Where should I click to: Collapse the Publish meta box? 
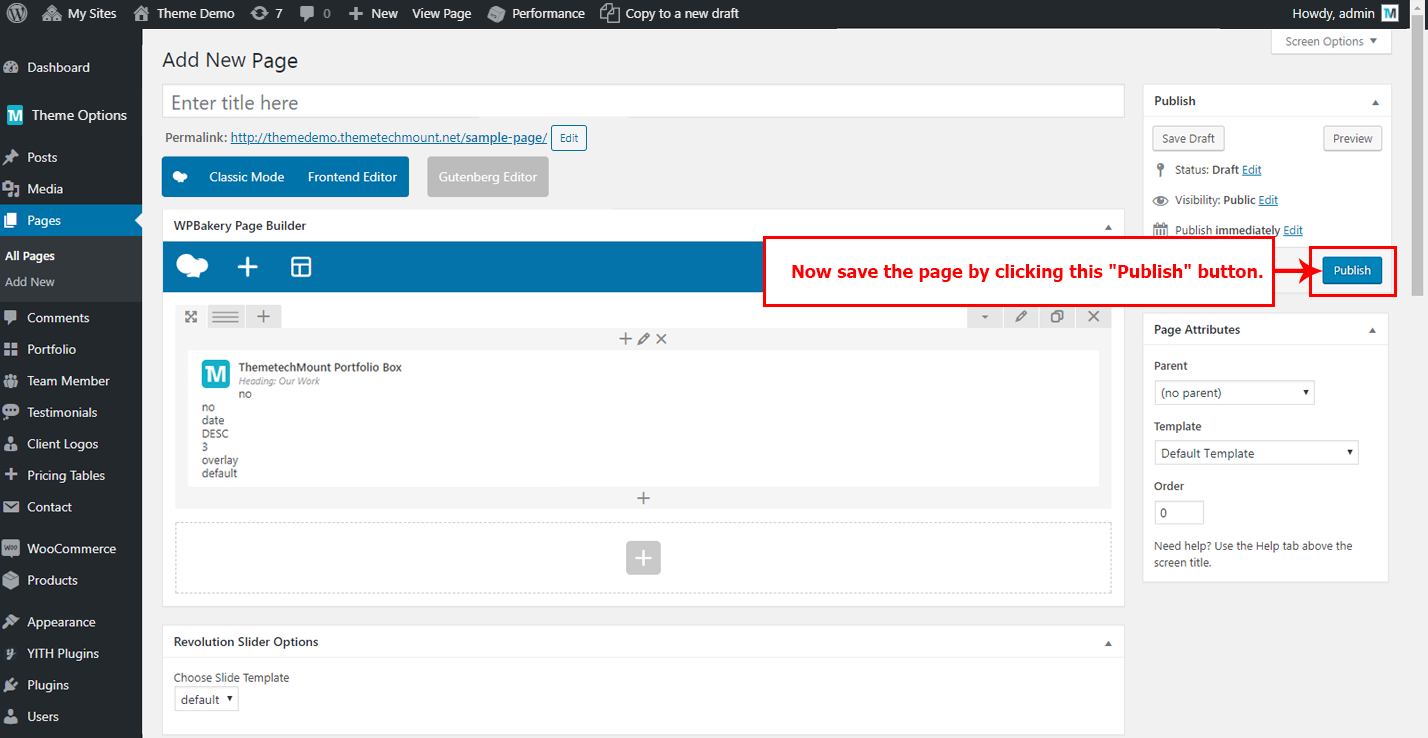(x=1375, y=102)
